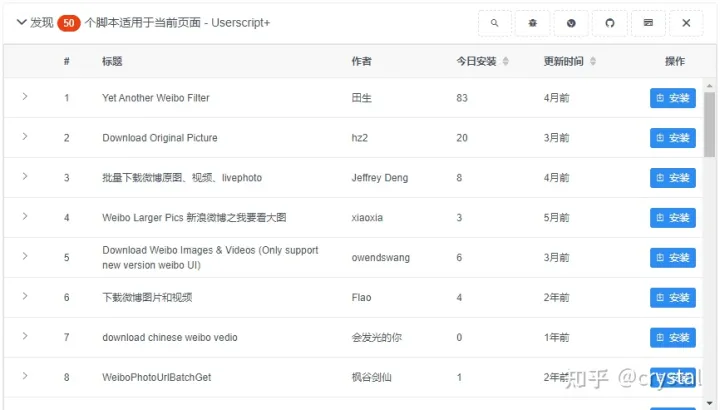Expand row 6 by Flao
This screenshot has width=720, height=410.
click(x=25, y=297)
